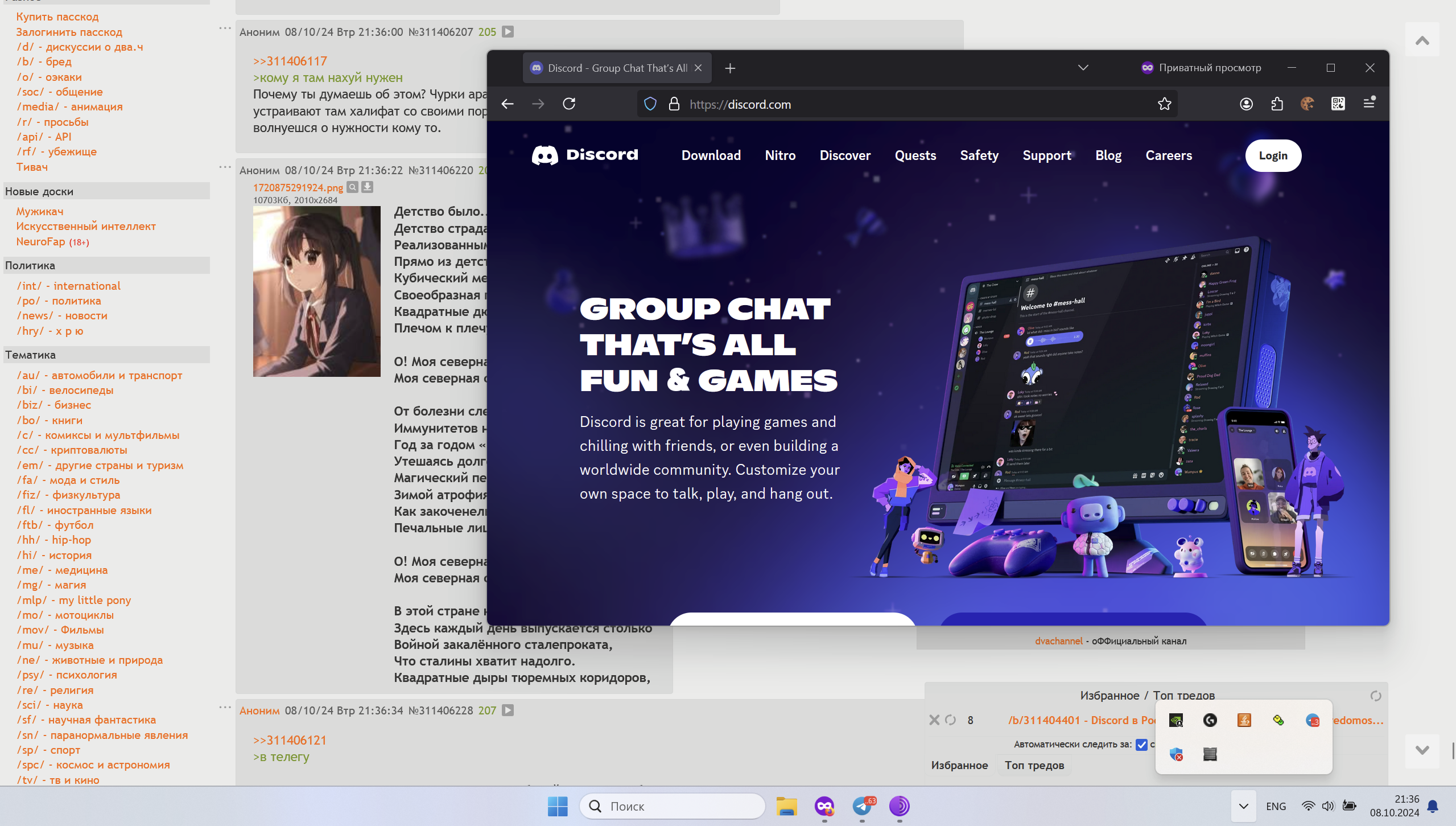This screenshot has width=1456, height=826.
Task: Open the anime girl image thumbnail
Action: pyautogui.click(x=316, y=291)
